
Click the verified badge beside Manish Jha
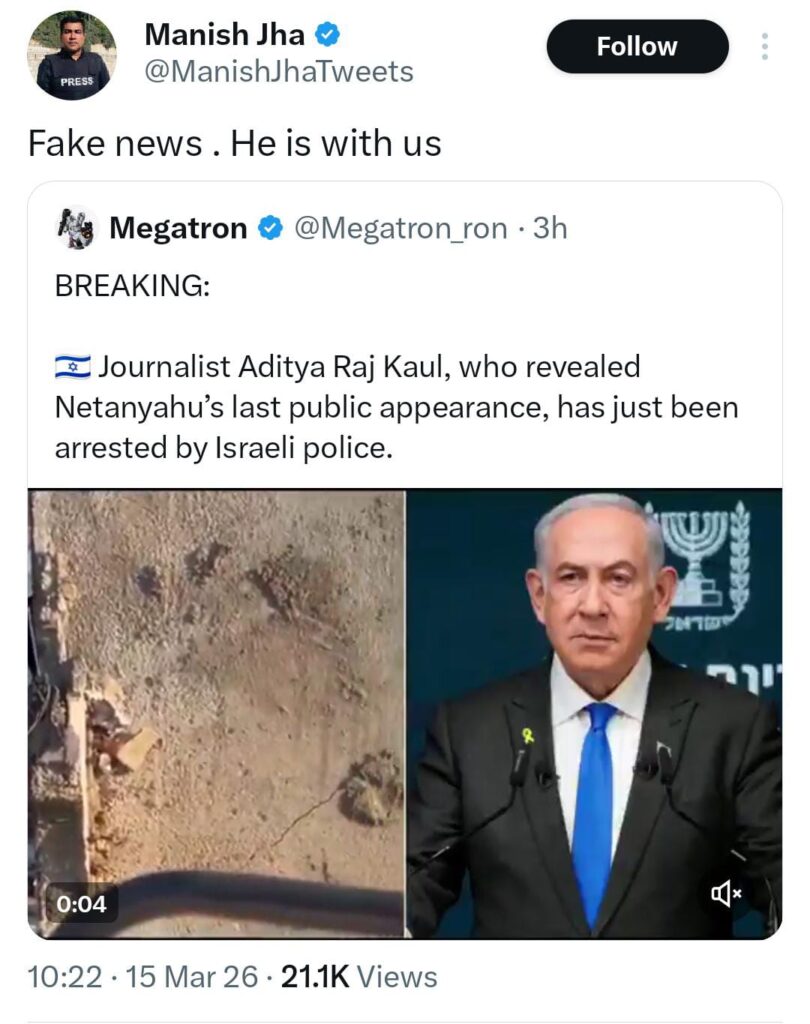click(x=328, y=35)
